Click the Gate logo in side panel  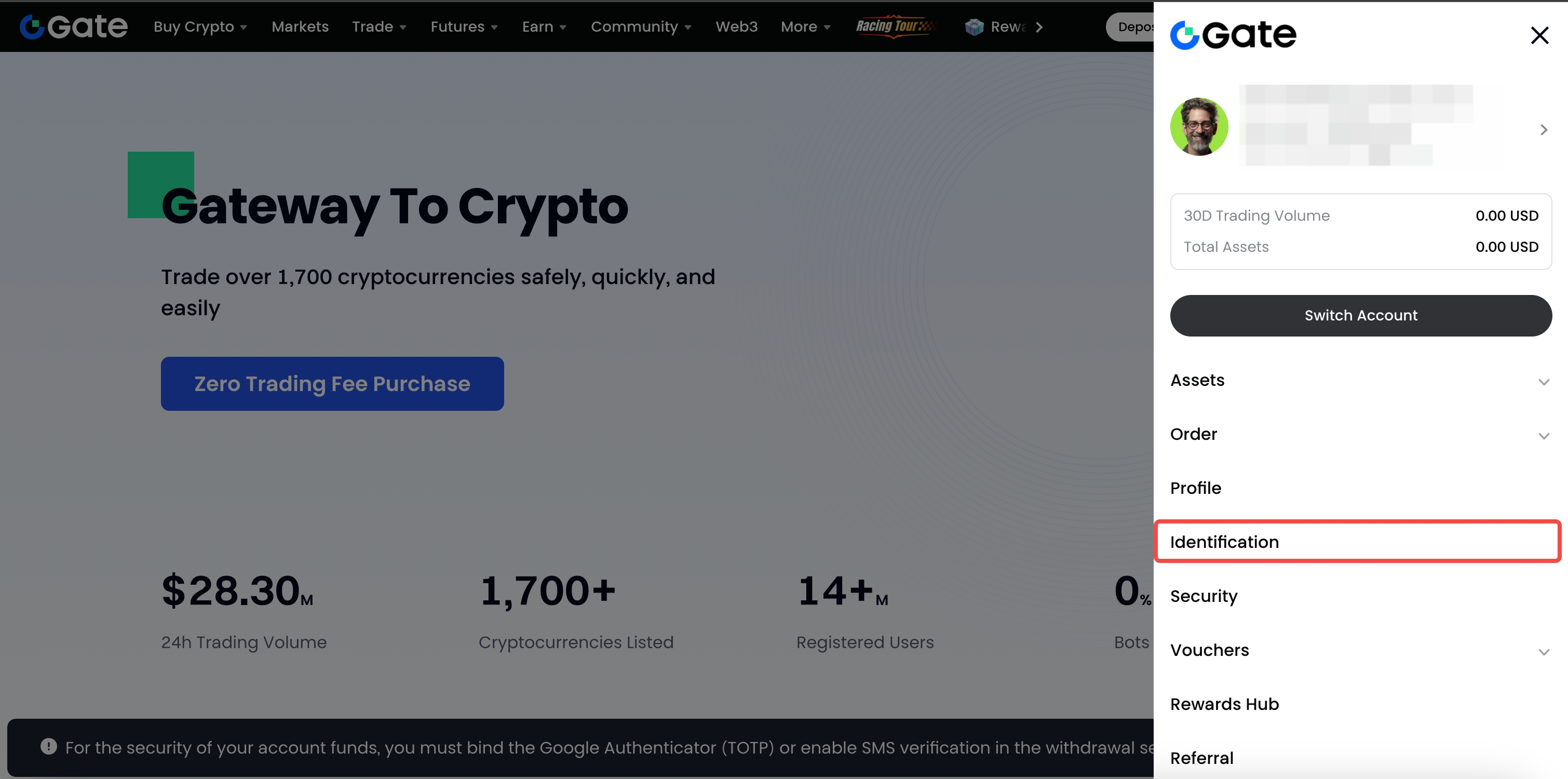pos(1233,35)
